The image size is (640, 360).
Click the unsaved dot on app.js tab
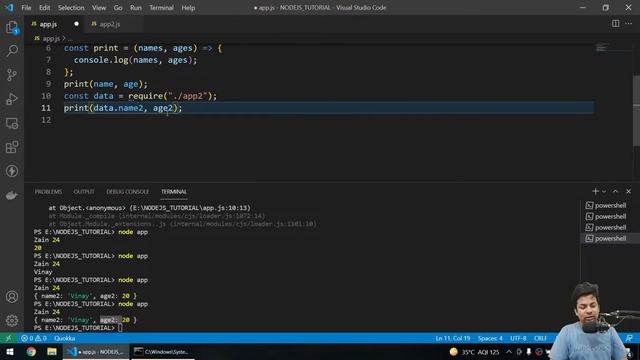tap(76, 24)
